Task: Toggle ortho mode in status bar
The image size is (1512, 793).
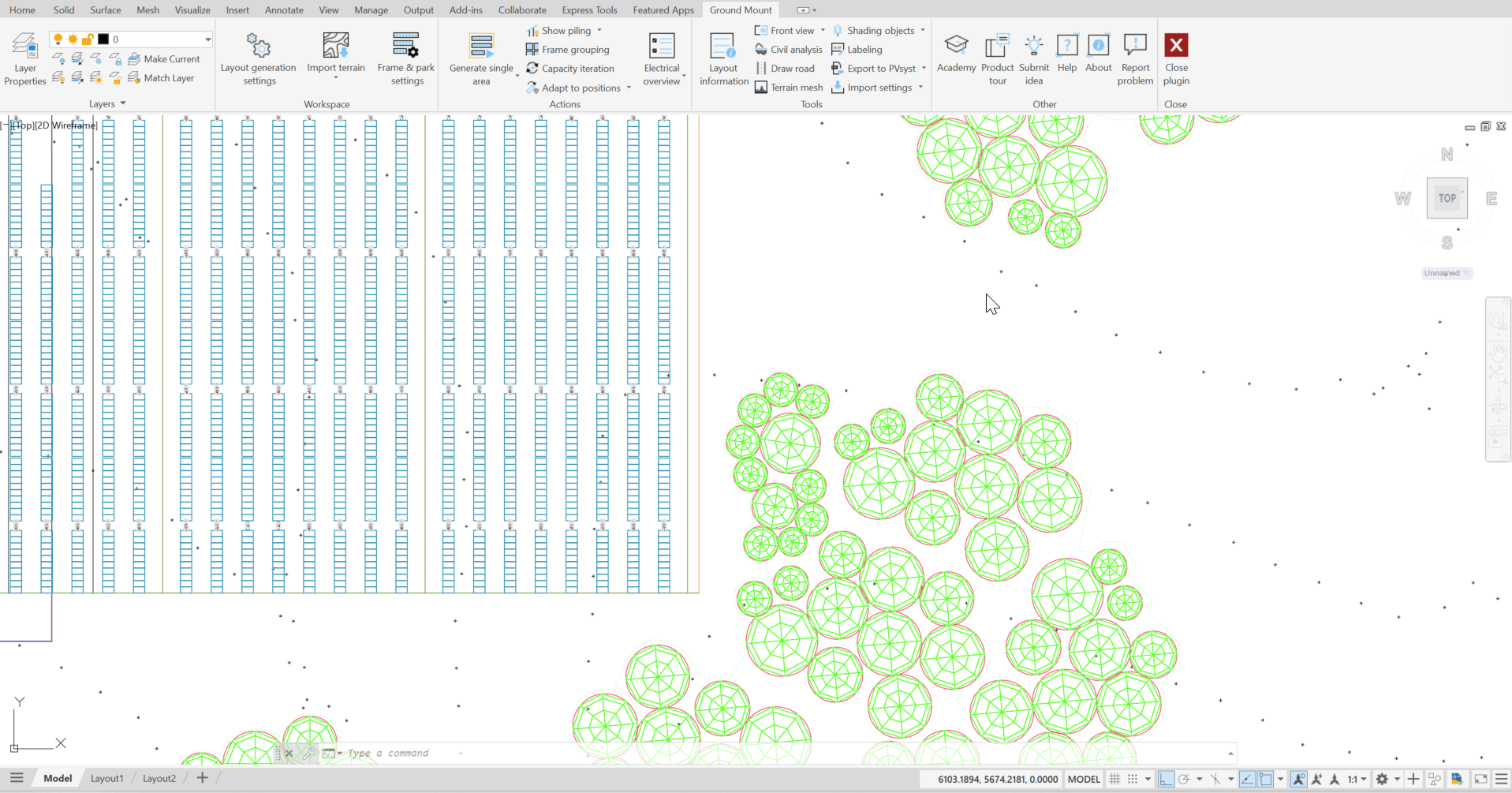Action: (x=1166, y=780)
